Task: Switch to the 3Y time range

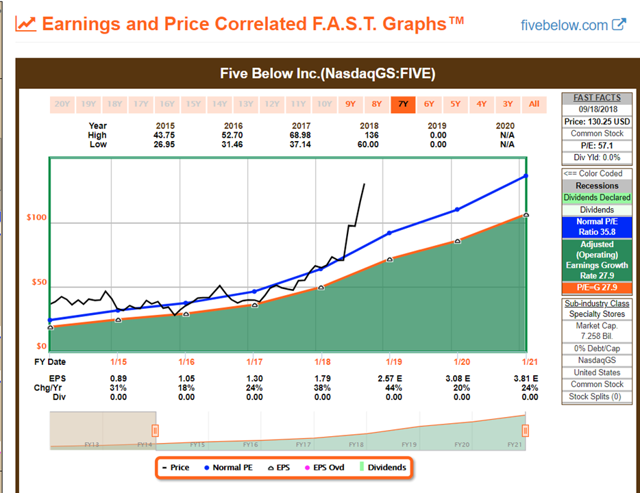Action: pos(508,104)
